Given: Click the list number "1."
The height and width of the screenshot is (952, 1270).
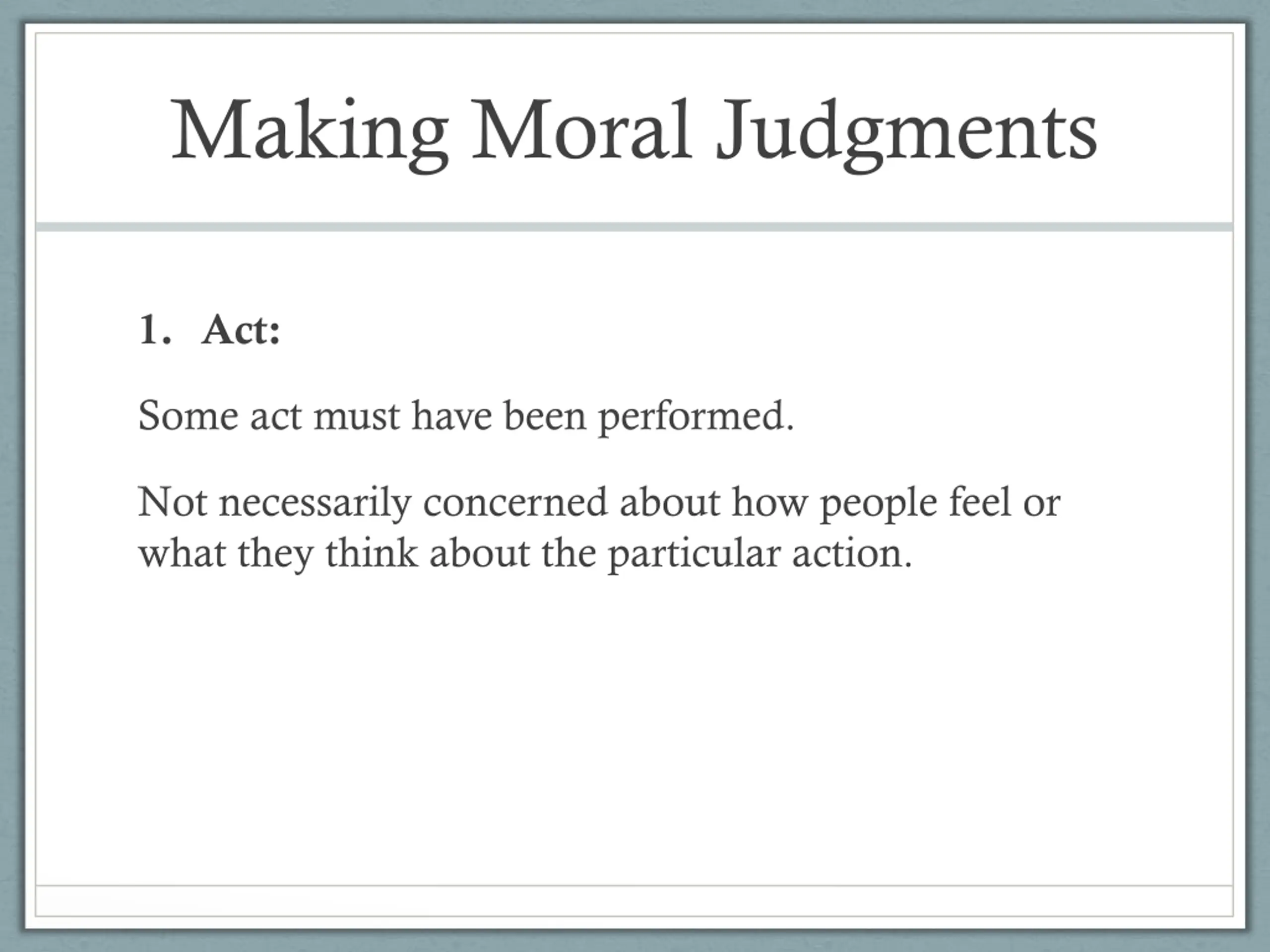Looking at the screenshot, I should tap(155, 331).
